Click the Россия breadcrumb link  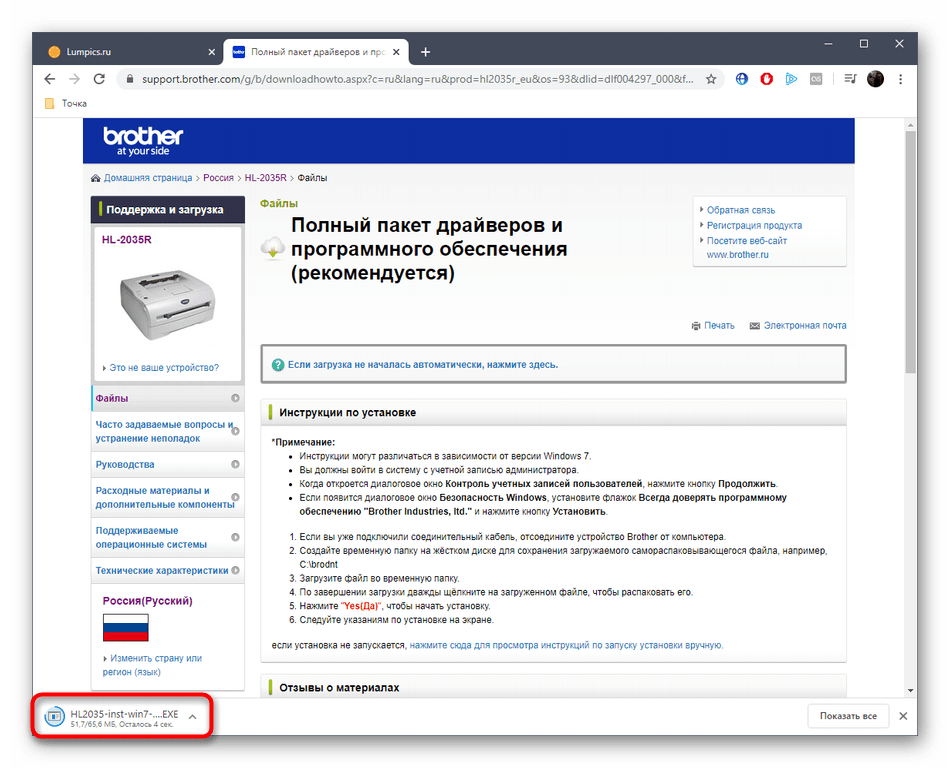[218, 178]
